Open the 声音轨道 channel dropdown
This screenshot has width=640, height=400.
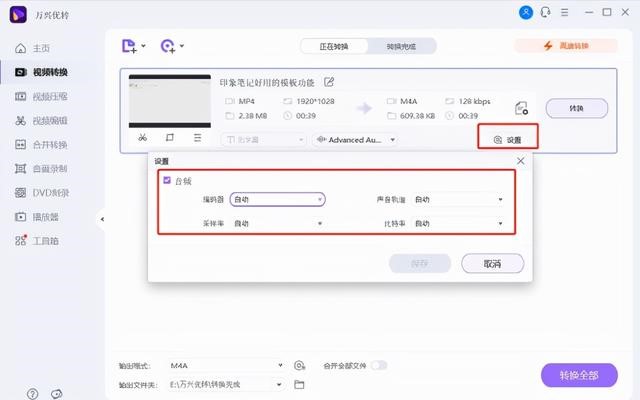458,199
